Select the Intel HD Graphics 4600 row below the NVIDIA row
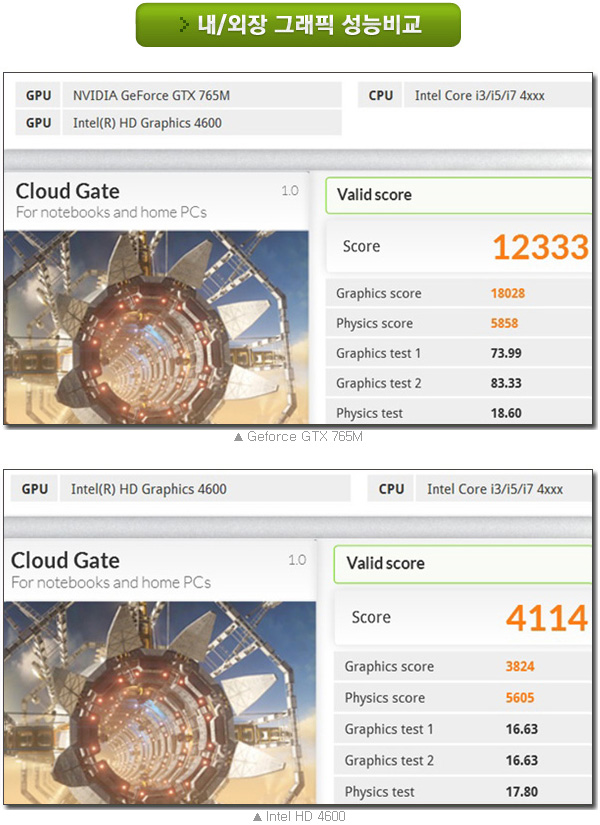Image resolution: width=600 pixels, height=825 pixels. coord(179,123)
